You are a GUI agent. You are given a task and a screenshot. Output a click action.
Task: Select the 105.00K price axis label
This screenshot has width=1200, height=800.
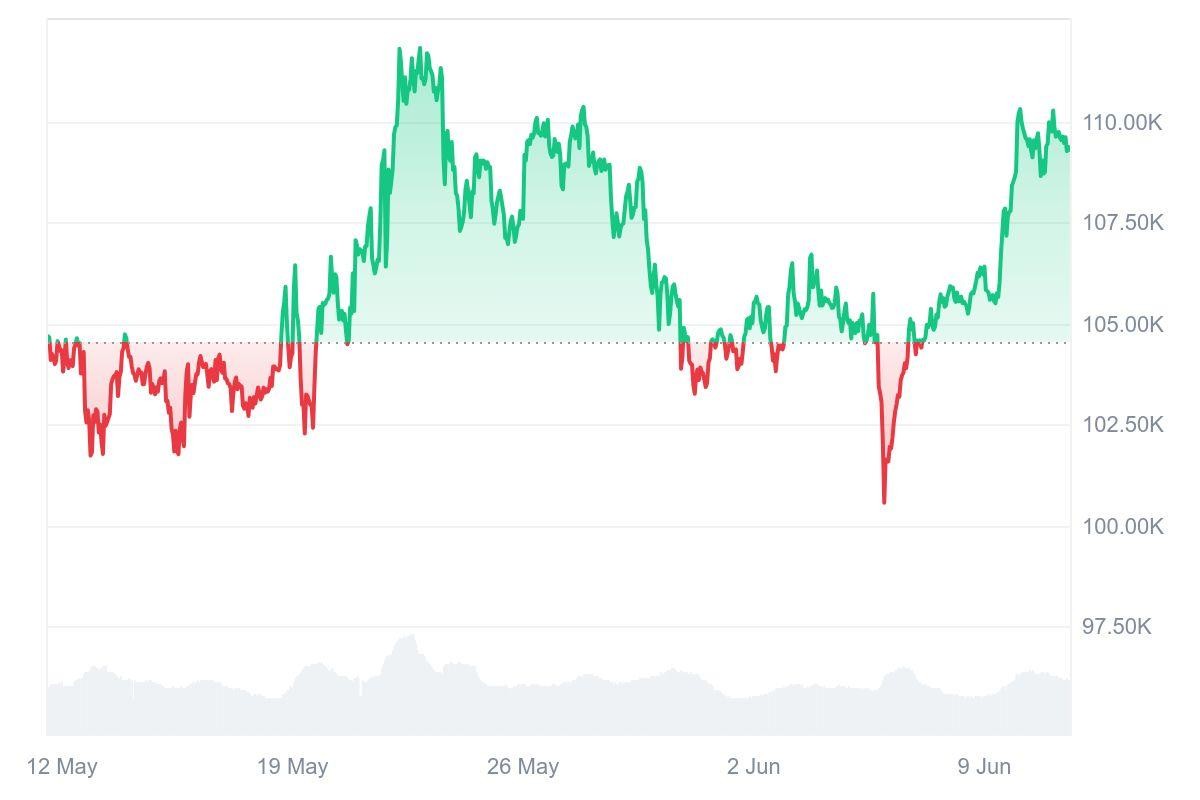coord(1122,324)
